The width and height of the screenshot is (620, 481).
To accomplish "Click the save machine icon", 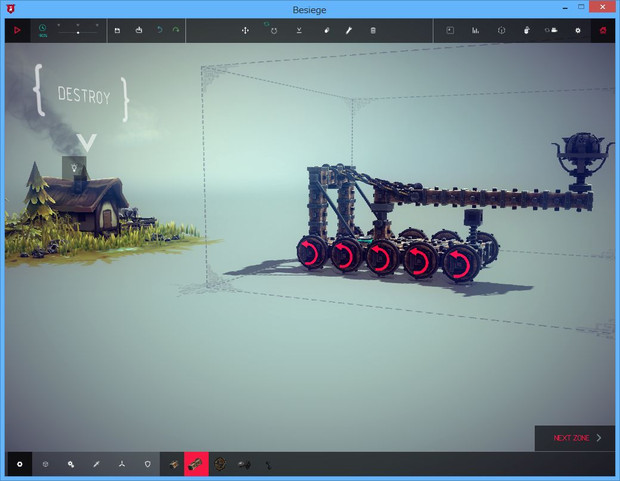I will 118,30.
